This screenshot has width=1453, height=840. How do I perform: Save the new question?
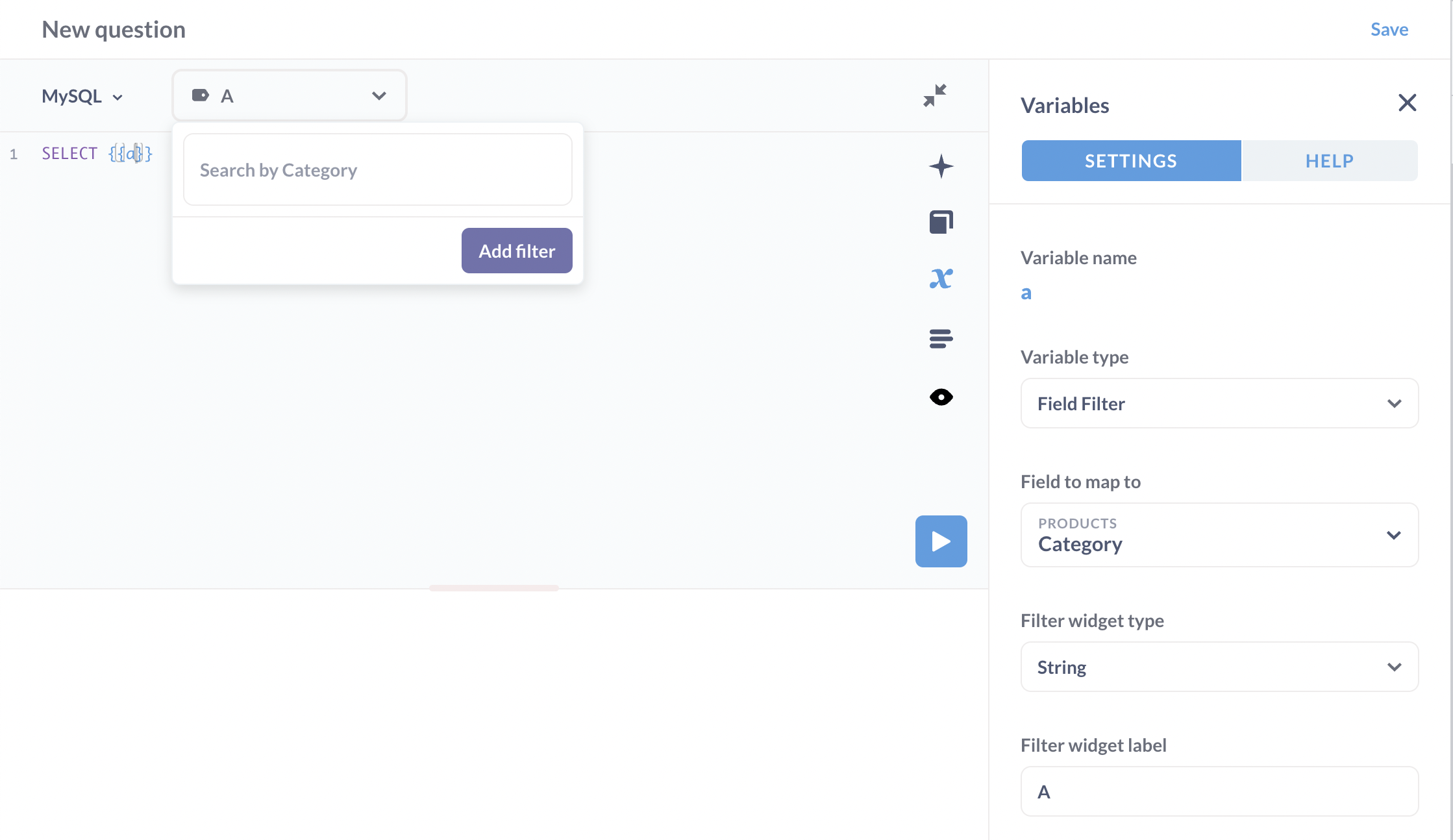[1389, 29]
